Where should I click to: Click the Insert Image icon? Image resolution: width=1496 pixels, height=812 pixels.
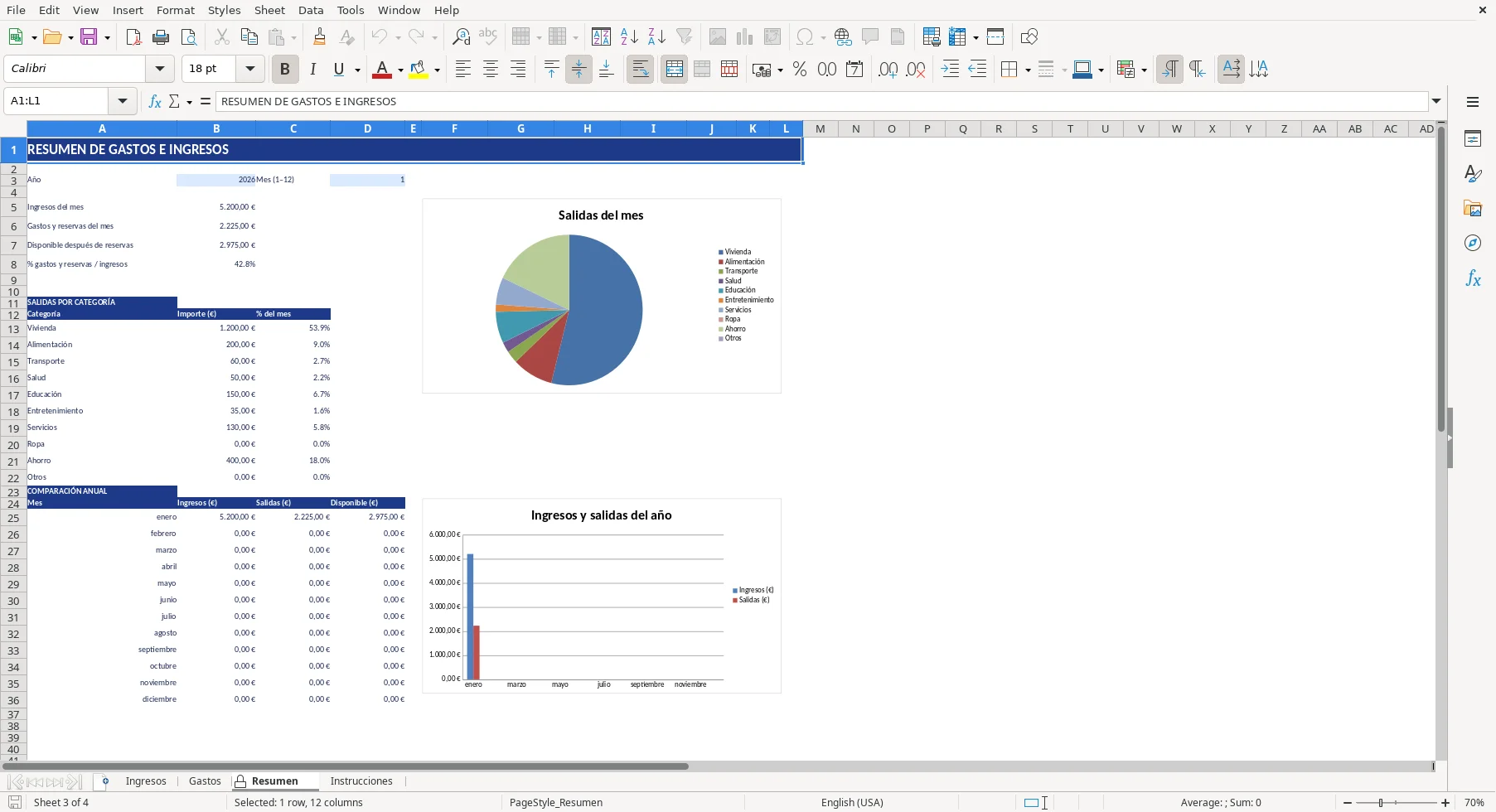click(x=717, y=36)
